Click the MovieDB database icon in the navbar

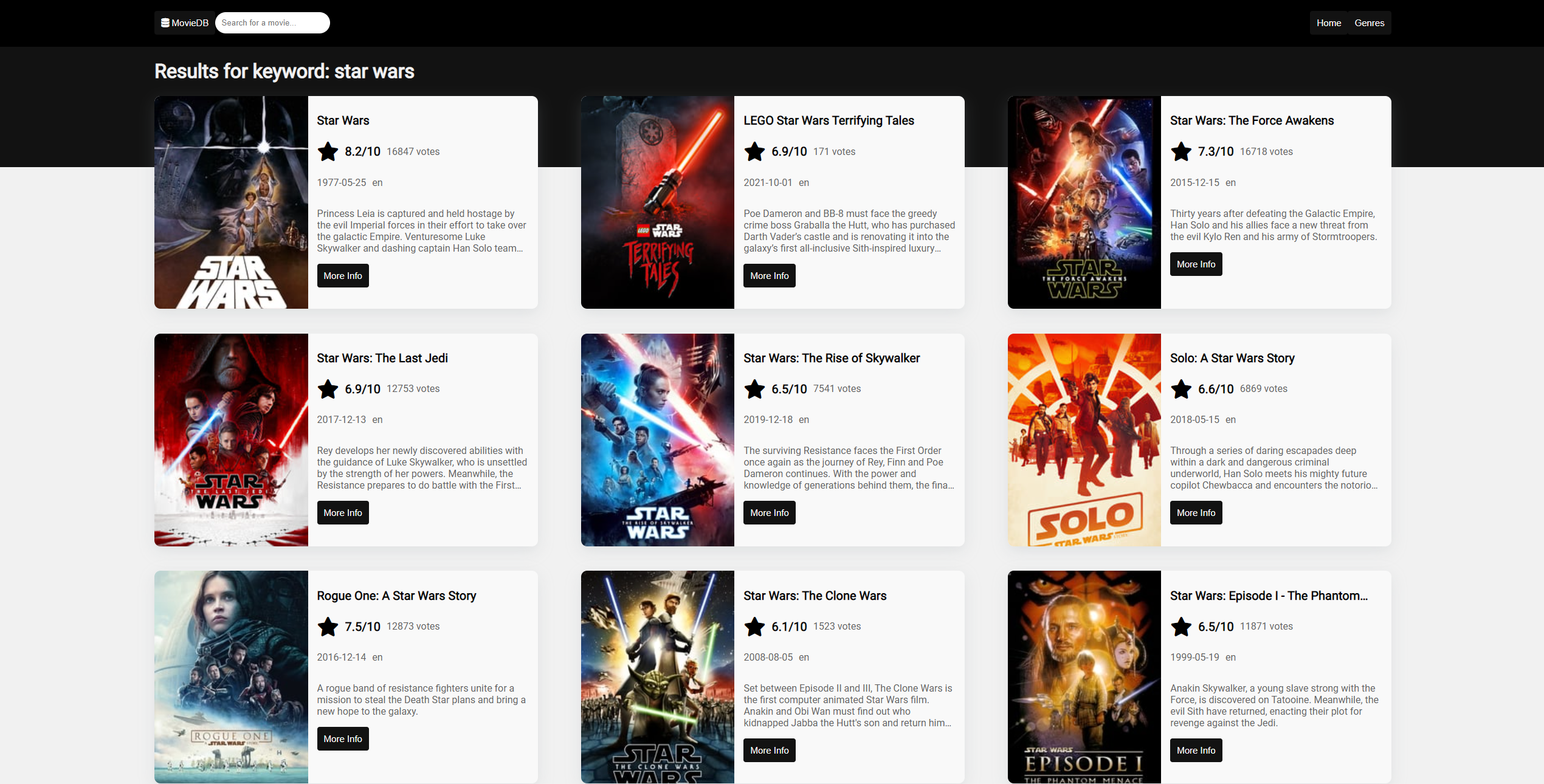tap(164, 22)
